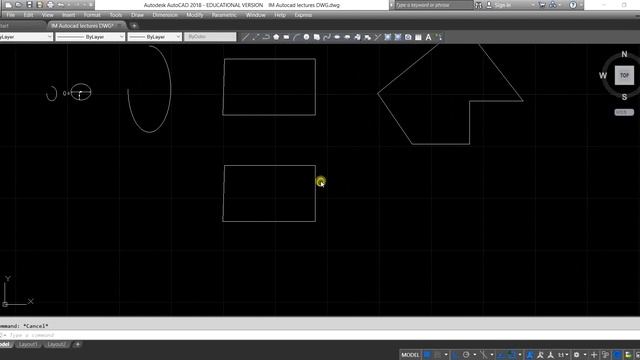Click the TOP face of ViewCube
This screenshot has height=360, width=640.
pyautogui.click(x=624, y=76)
